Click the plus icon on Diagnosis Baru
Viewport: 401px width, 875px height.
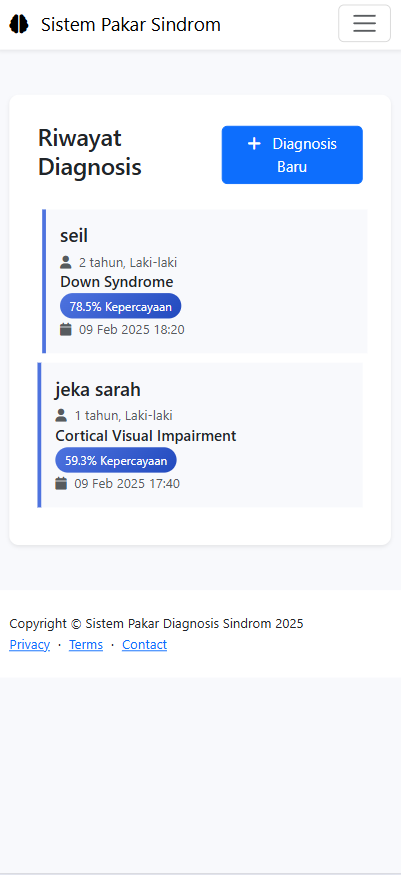[254, 144]
